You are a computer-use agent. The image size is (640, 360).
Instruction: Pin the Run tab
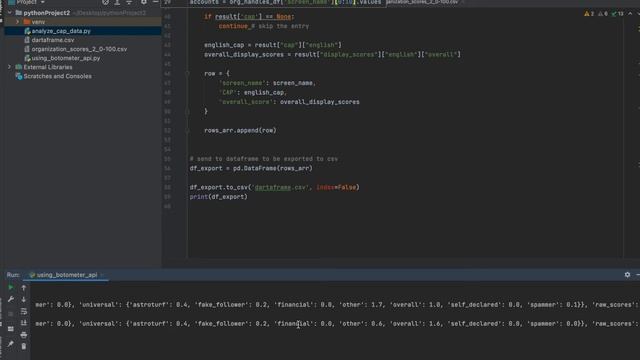click(11, 344)
